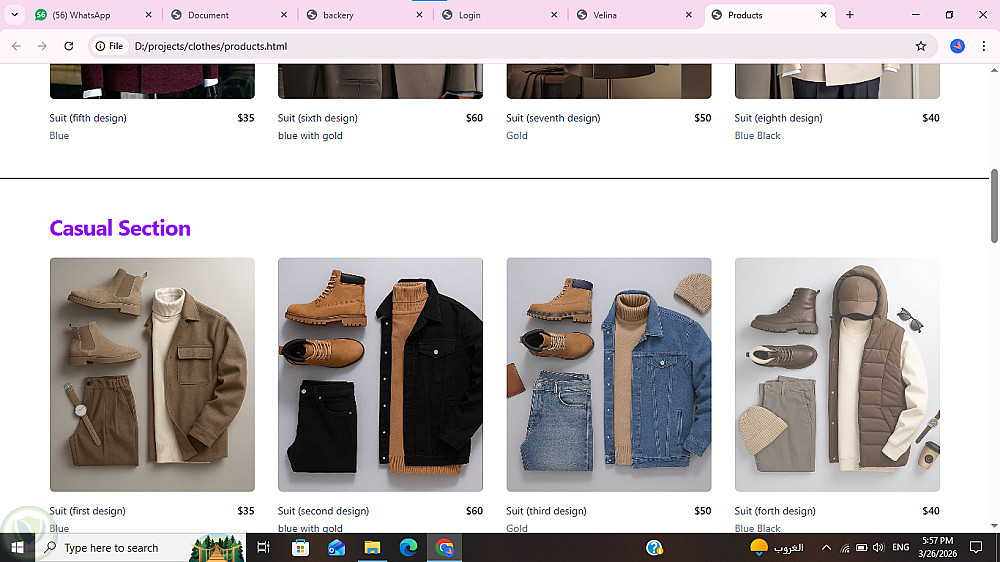The width and height of the screenshot is (1000, 562).
Task: Open Microsoft Store from the taskbar
Action: pyautogui.click(x=300, y=547)
